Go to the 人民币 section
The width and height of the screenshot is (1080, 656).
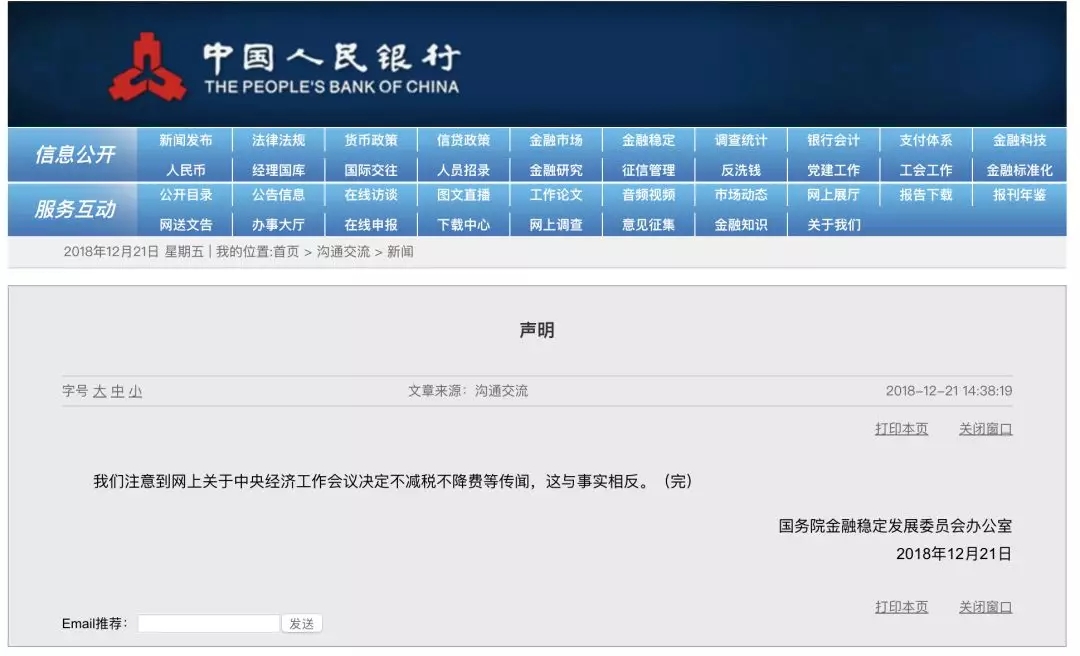tap(185, 170)
